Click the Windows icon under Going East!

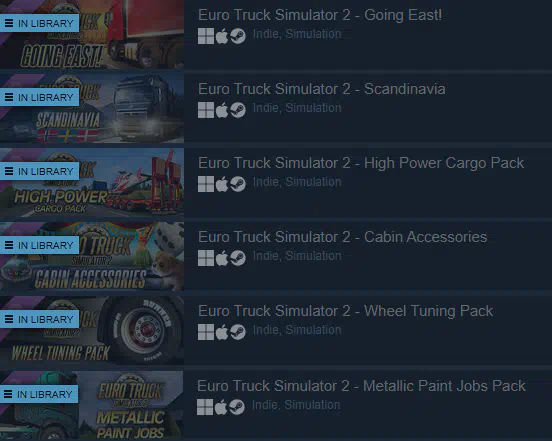click(206, 36)
